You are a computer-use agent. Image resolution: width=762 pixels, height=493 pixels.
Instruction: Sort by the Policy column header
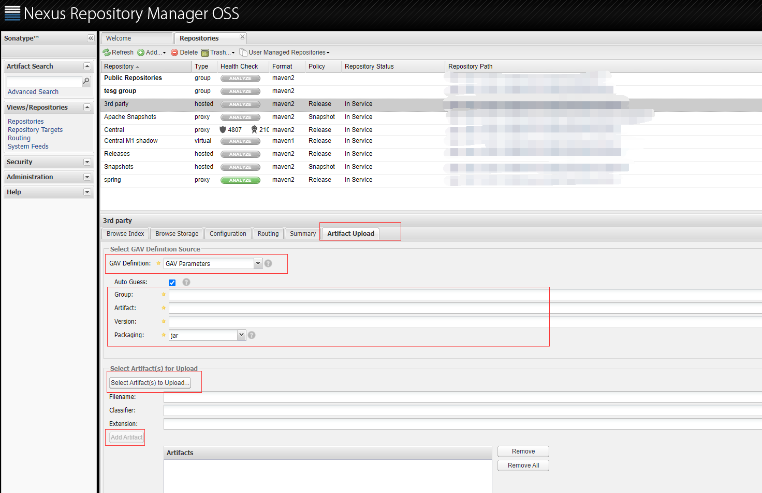(x=324, y=67)
